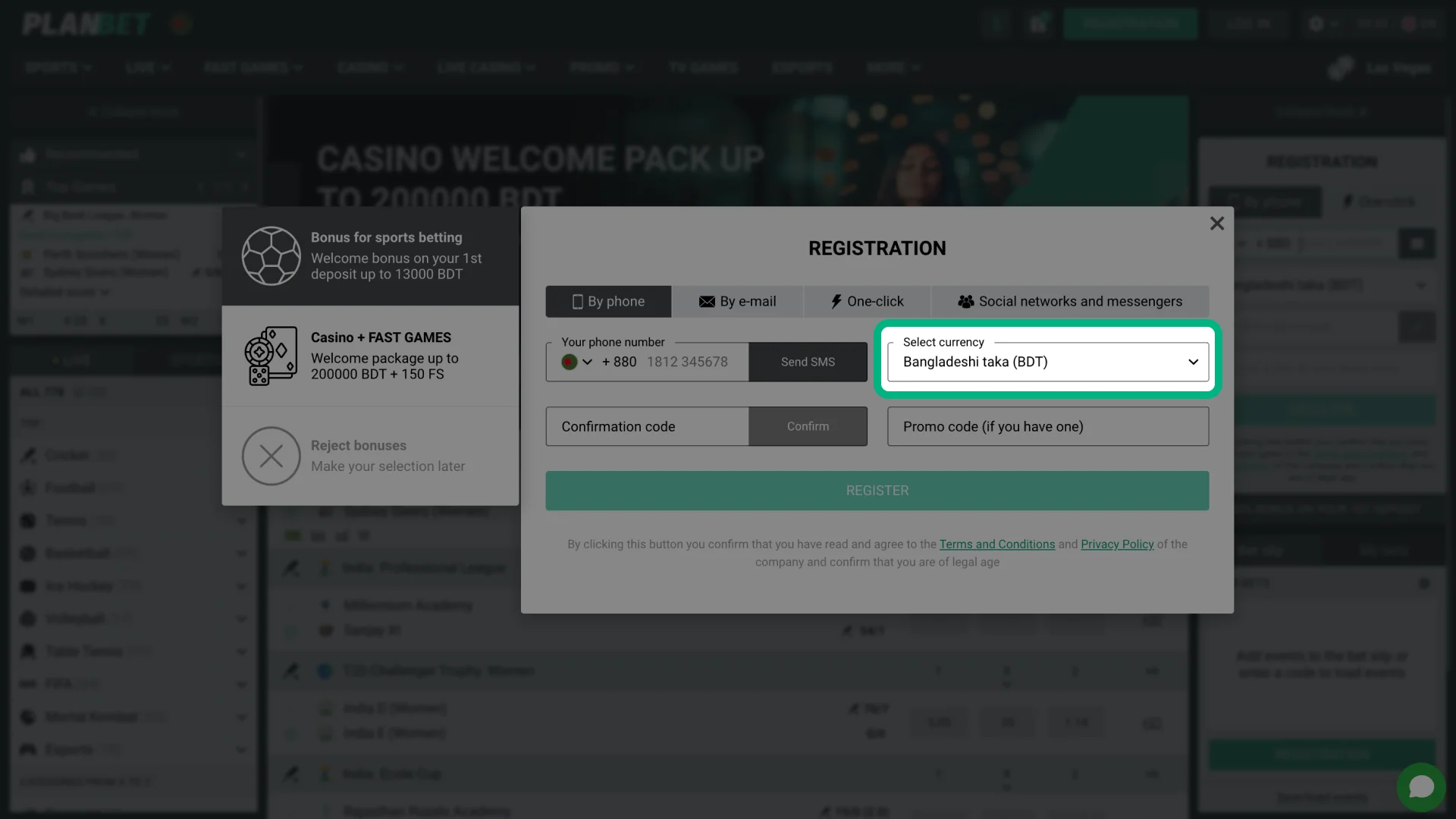The height and width of the screenshot is (819, 1456).
Task: Open the settings gear dropdown in the header
Action: [x=1323, y=24]
